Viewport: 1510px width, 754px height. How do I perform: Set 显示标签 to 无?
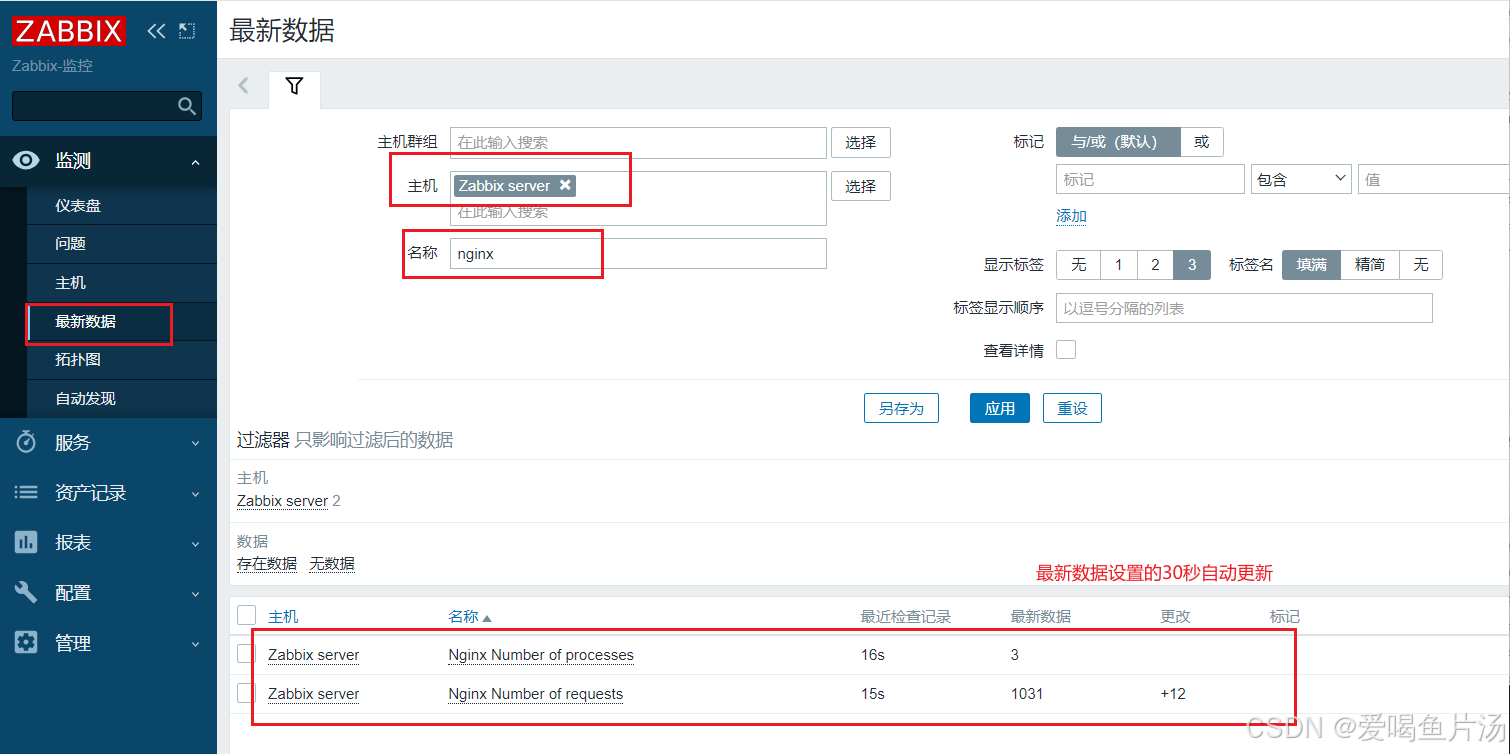click(1079, 265)
